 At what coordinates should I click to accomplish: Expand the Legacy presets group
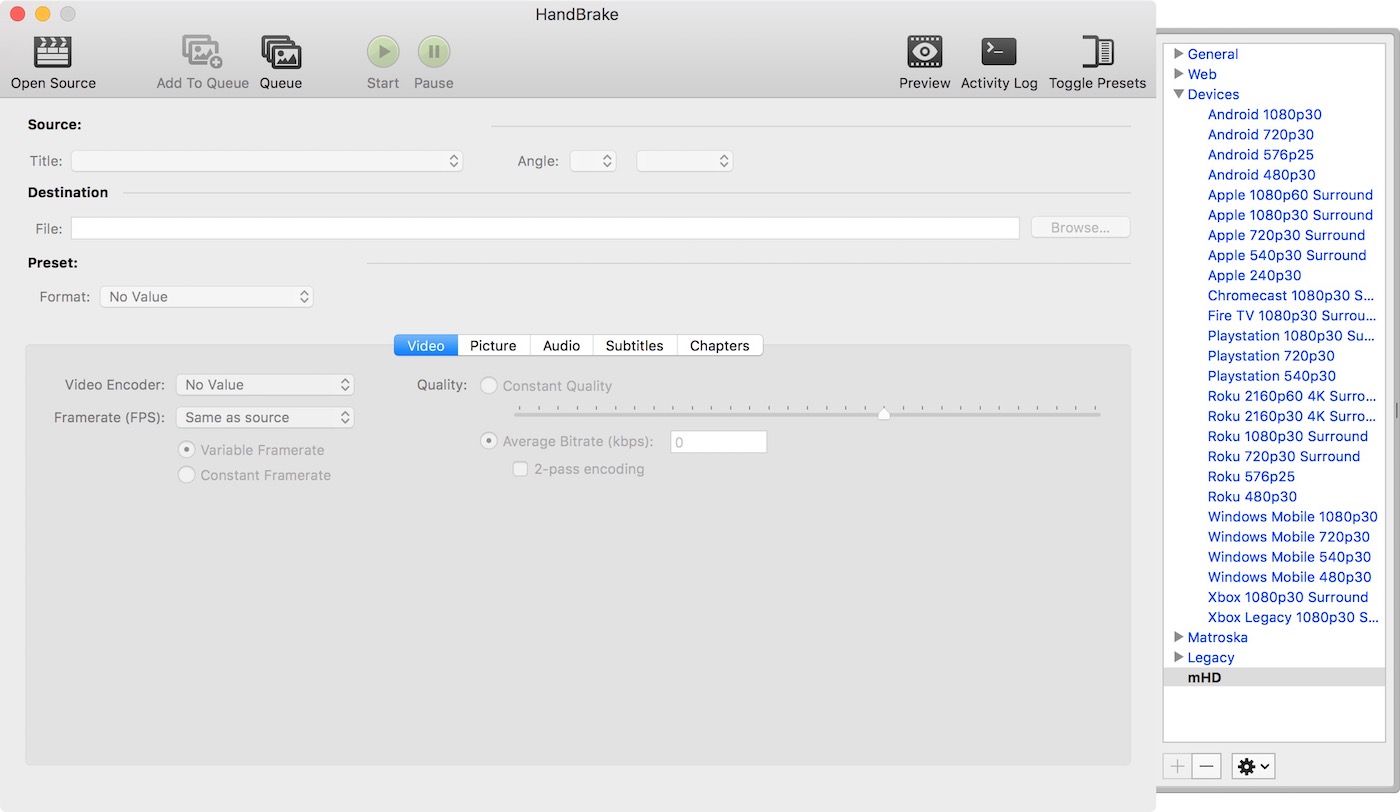(1179, 657)
